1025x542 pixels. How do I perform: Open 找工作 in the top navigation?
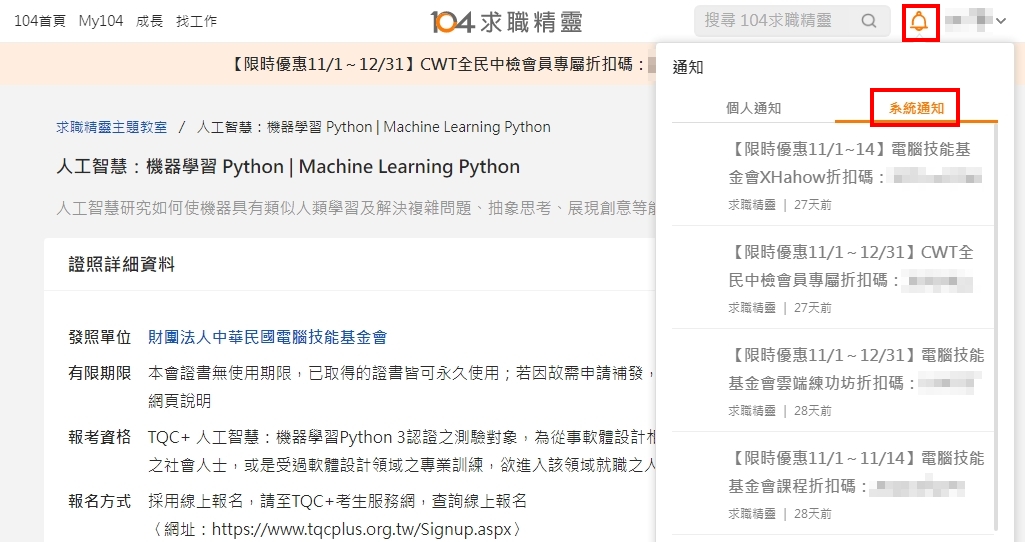(x=196, y=21)
